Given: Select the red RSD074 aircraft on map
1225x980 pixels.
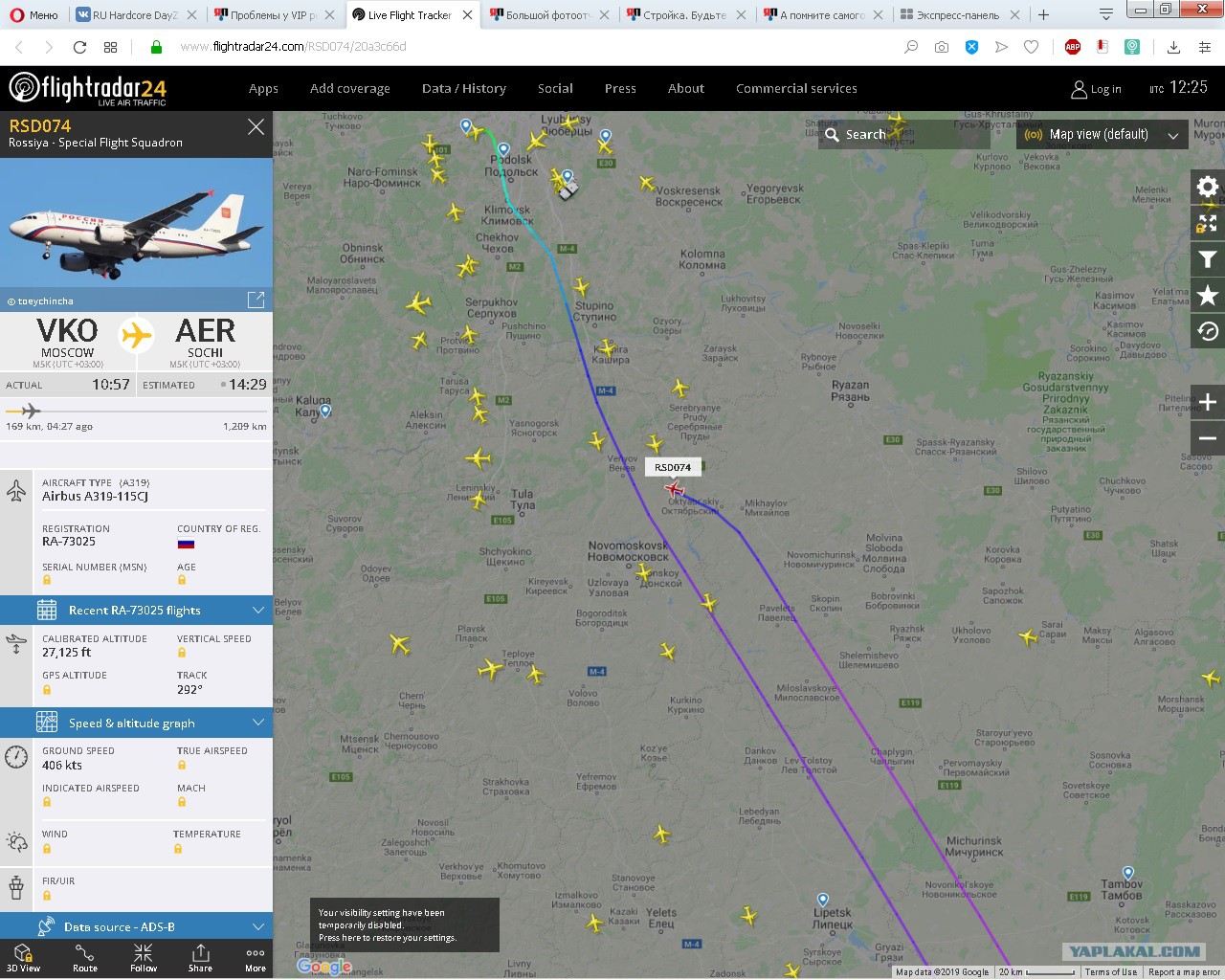Looking at the screenshot, I should coord(675,490).
